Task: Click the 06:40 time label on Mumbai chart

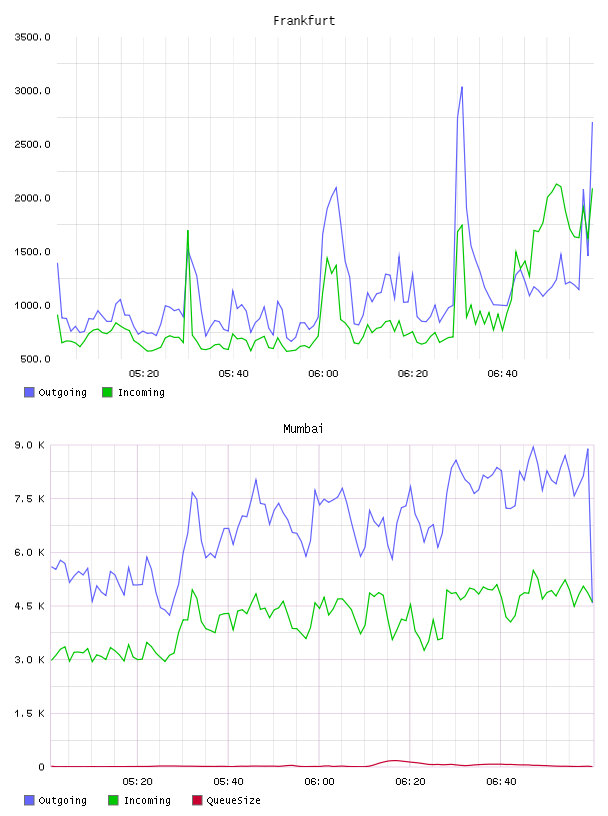Action: point(501,782)
